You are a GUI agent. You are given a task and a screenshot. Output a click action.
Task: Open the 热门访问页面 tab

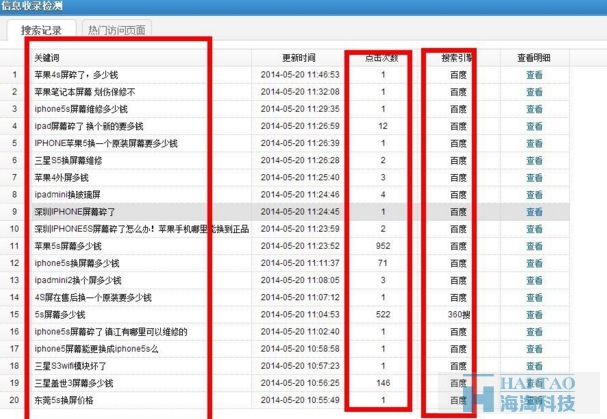coord(117,30)
